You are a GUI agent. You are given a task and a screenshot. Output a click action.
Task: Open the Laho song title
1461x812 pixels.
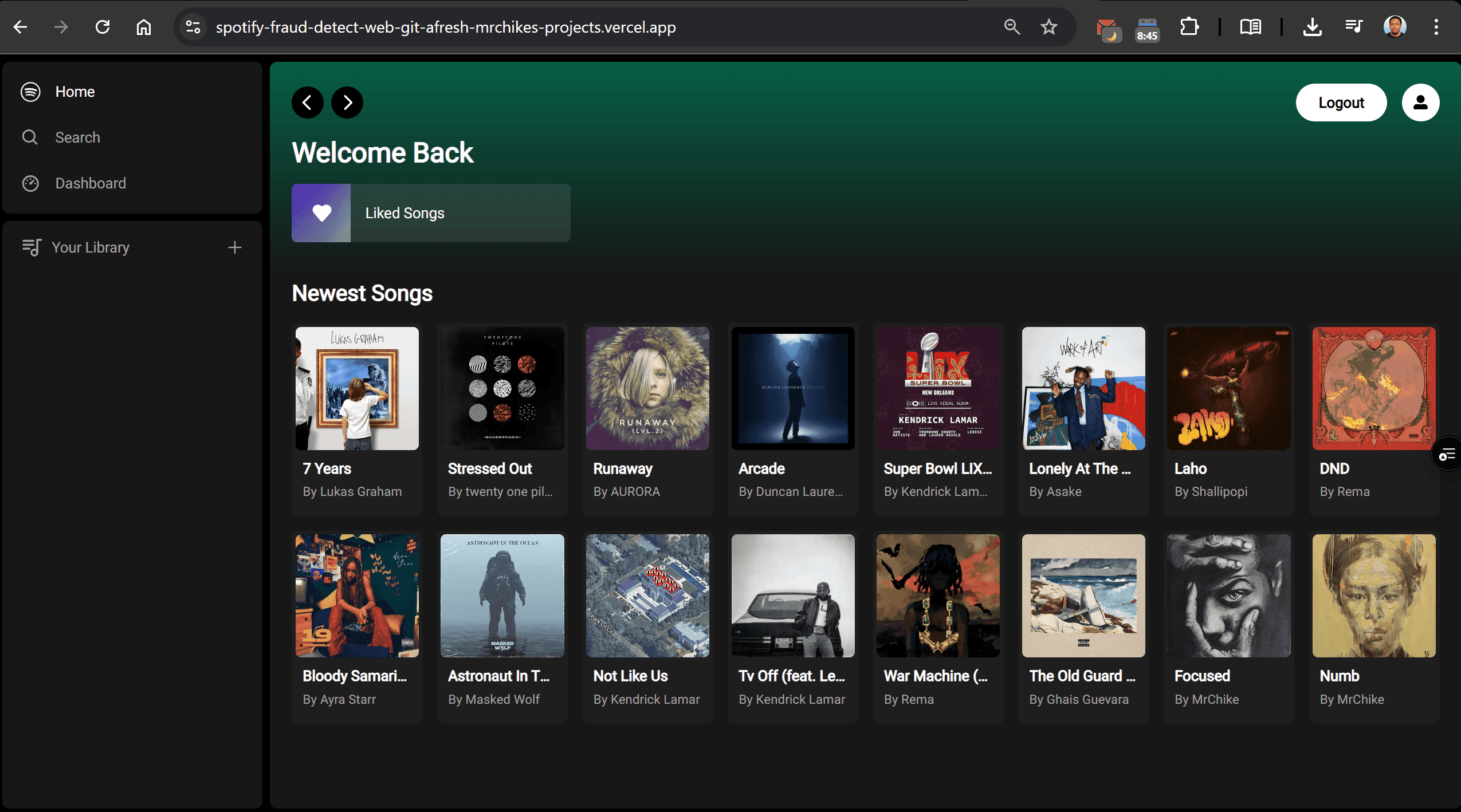(x=1191, y=468)
